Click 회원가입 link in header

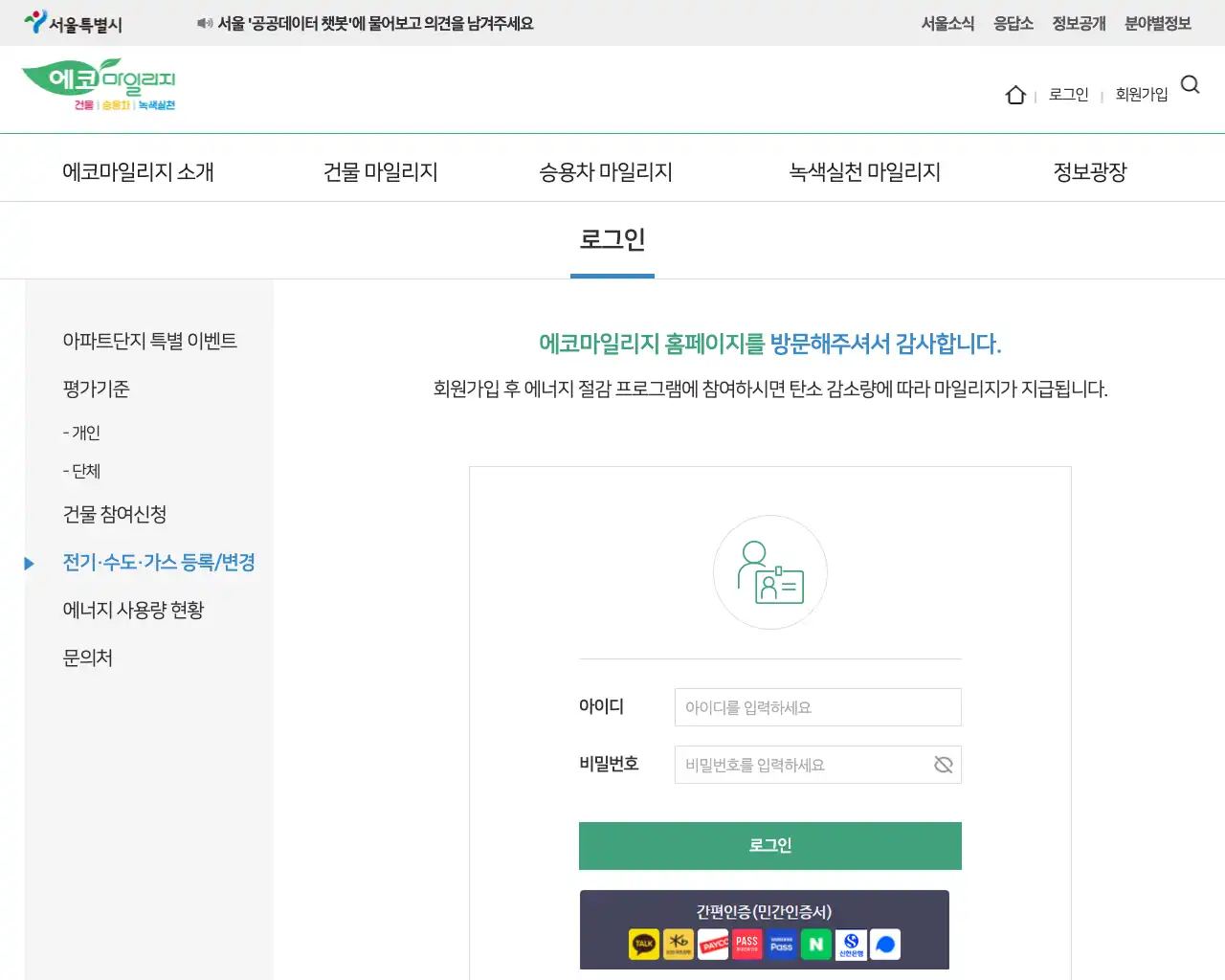click(1142, 95)
